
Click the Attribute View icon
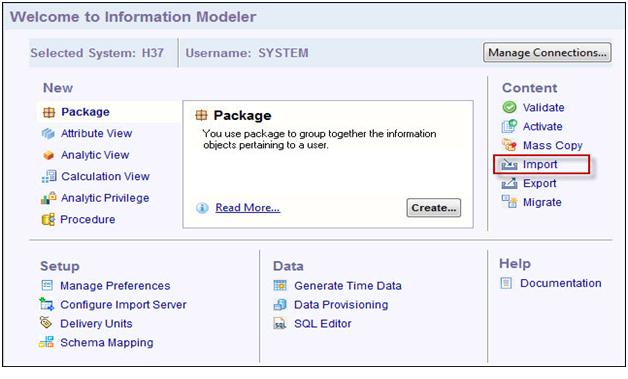point(48,133)
